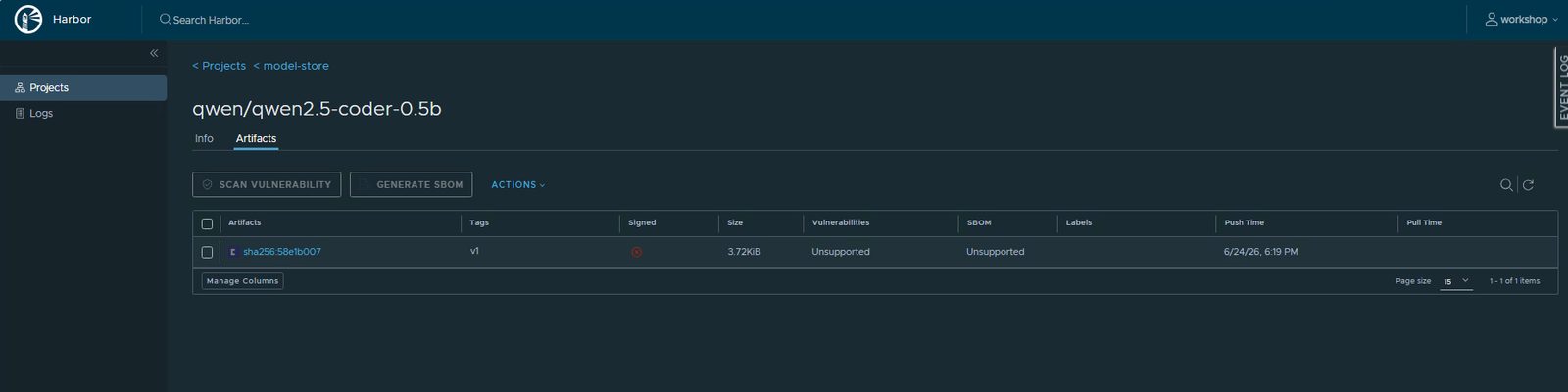Click SCAN VULNERABILITY button
This screenshot has height=392, width=1568.
[267, 184]
